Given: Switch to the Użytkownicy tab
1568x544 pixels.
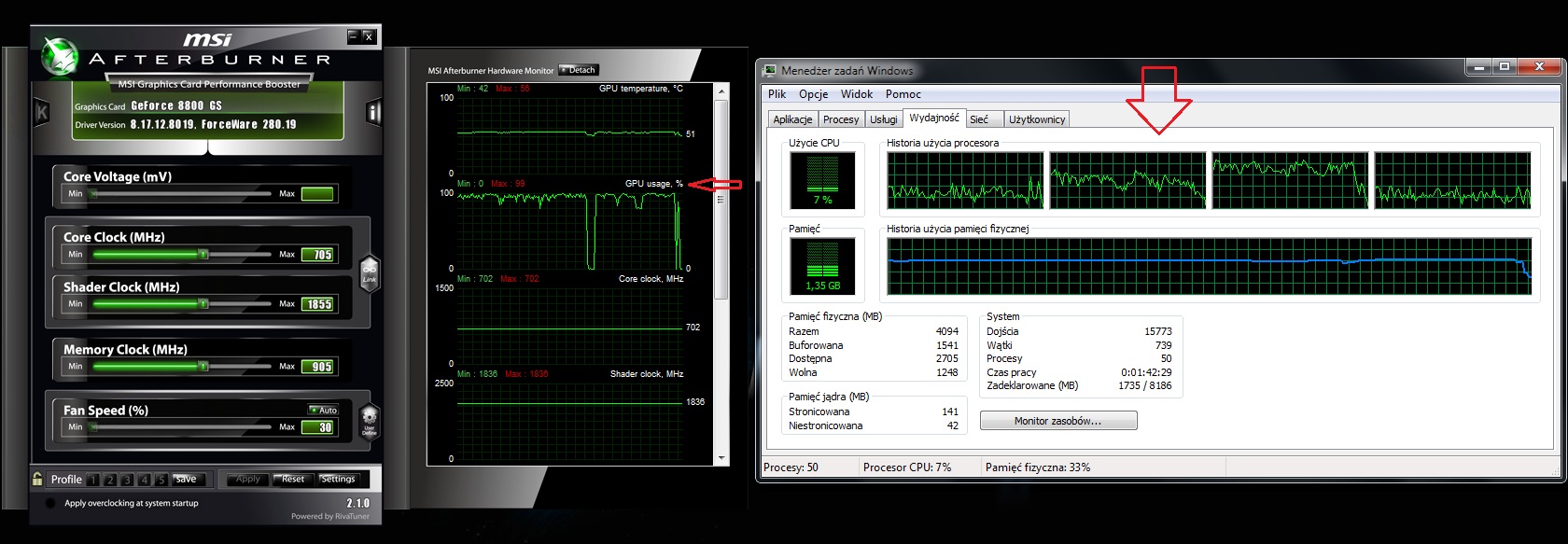Looking at the screenshot, I should pos(1036,119).
